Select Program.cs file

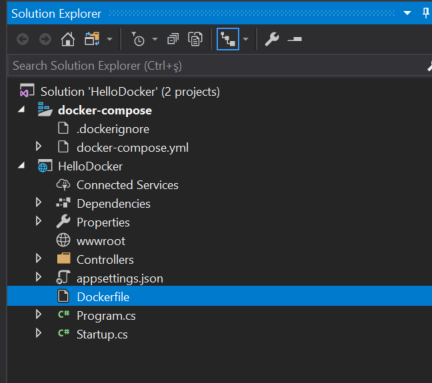pyautogui.click(x=106, y=316)
